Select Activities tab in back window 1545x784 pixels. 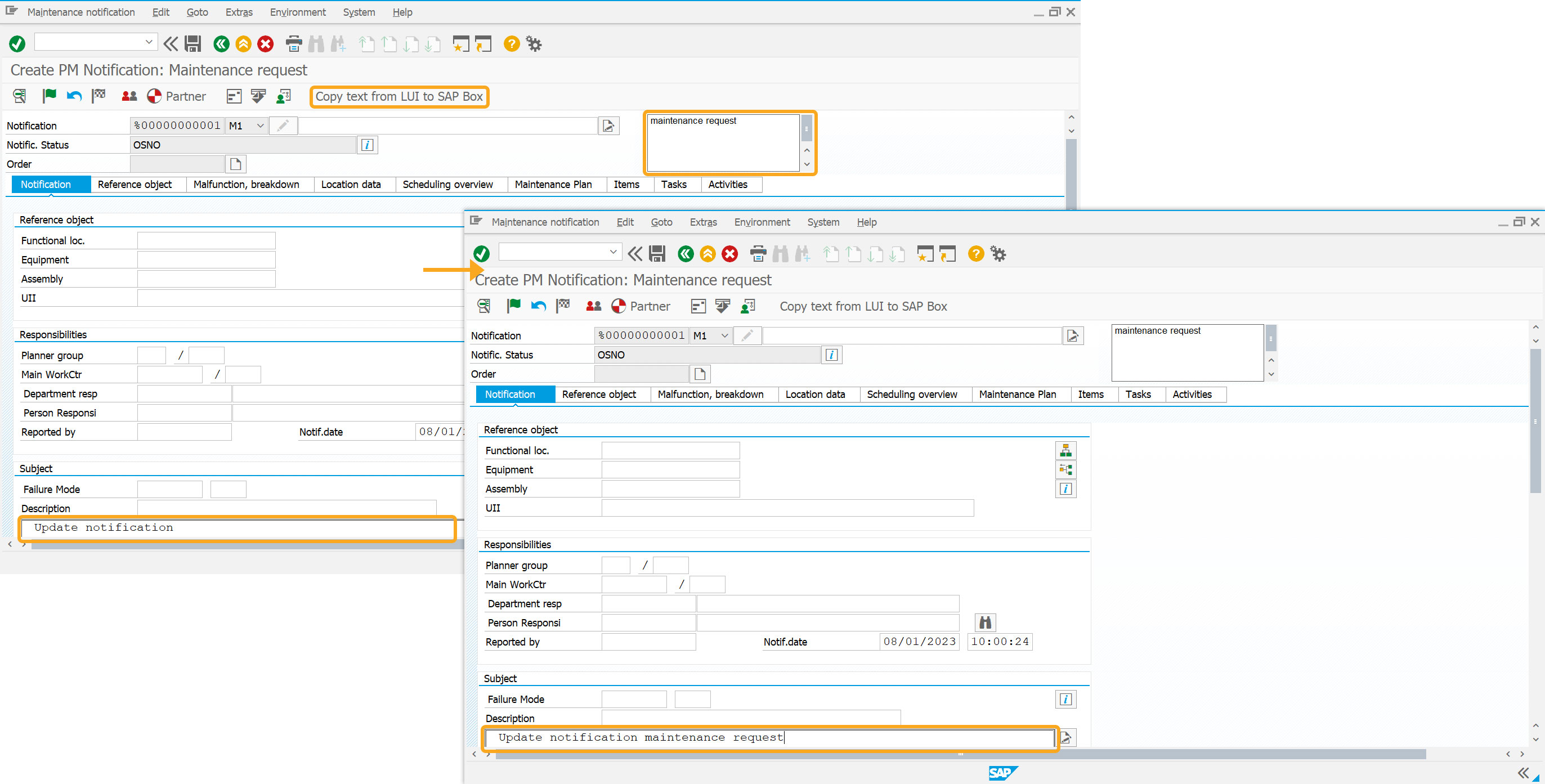click(x=728, y=184)
